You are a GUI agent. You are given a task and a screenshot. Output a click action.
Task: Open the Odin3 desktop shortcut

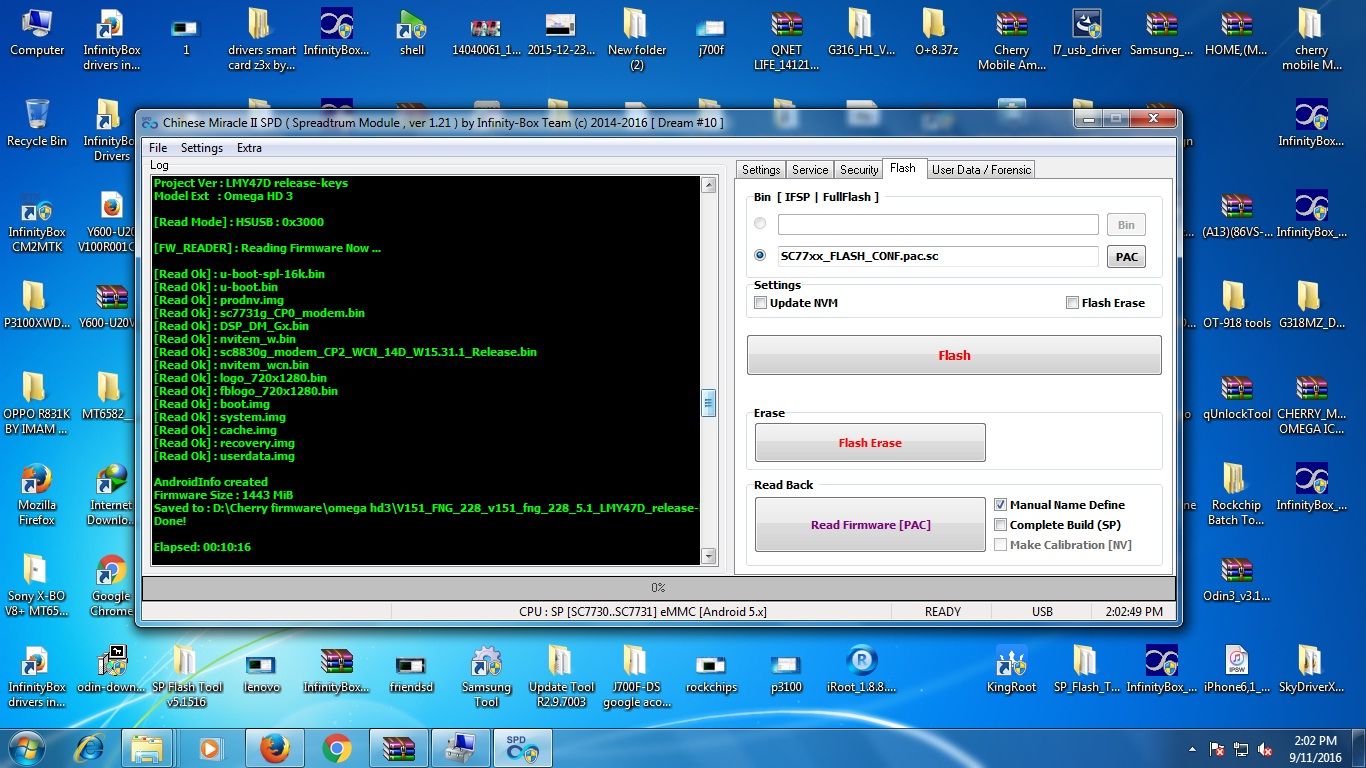(1236, 572)
